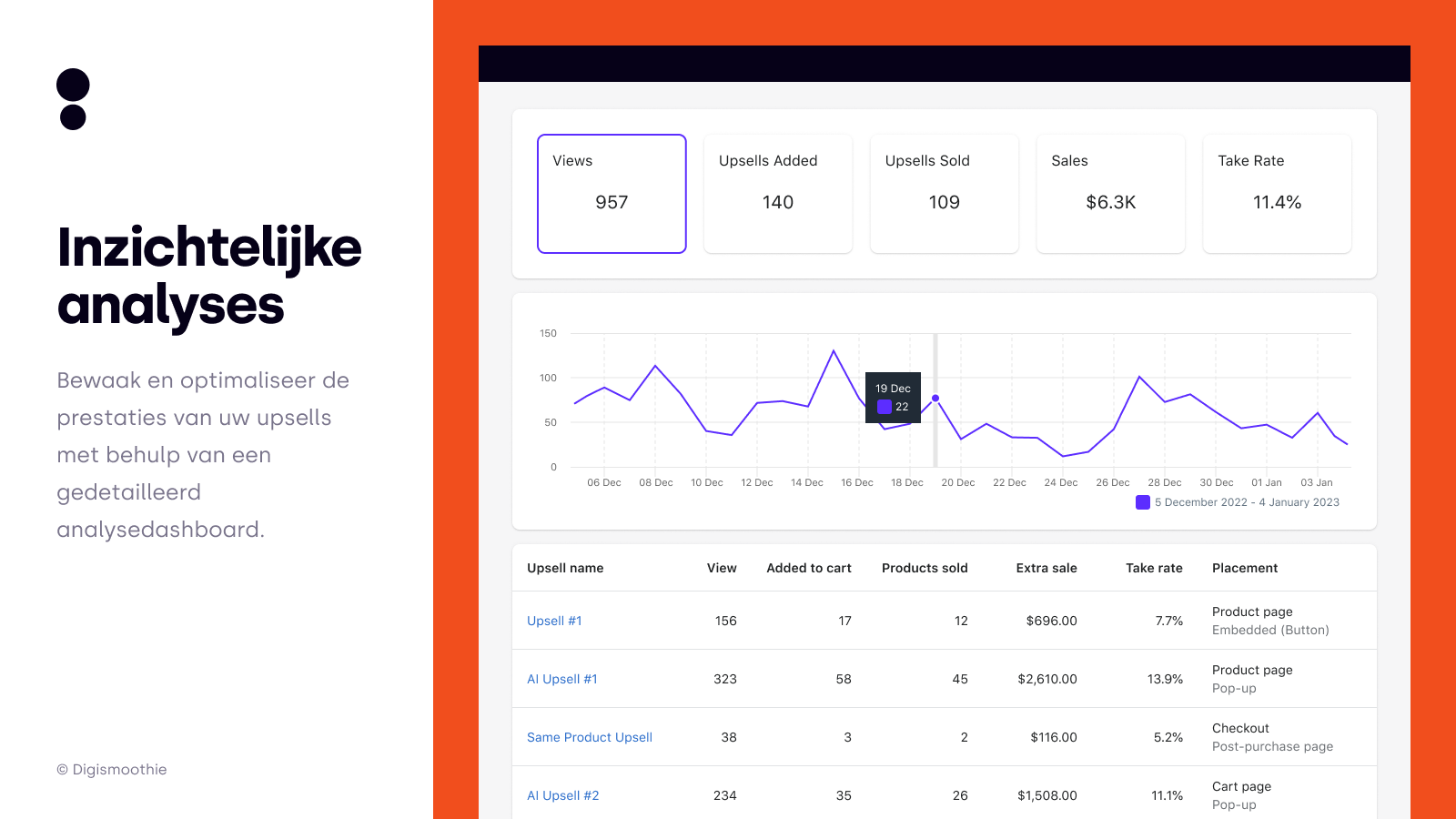Select the Upsells Added metric card
This screenshot has width=1456, height=819.
(778, 194)
